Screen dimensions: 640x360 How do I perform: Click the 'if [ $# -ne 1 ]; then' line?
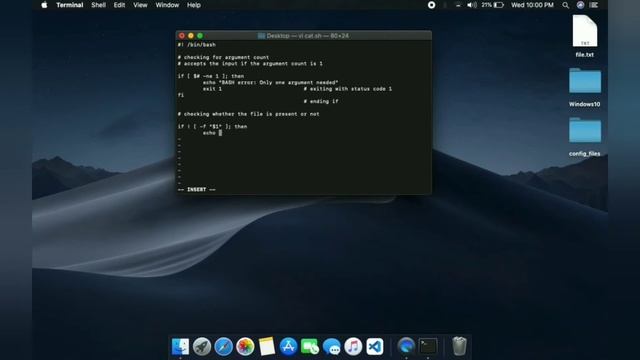211,76
